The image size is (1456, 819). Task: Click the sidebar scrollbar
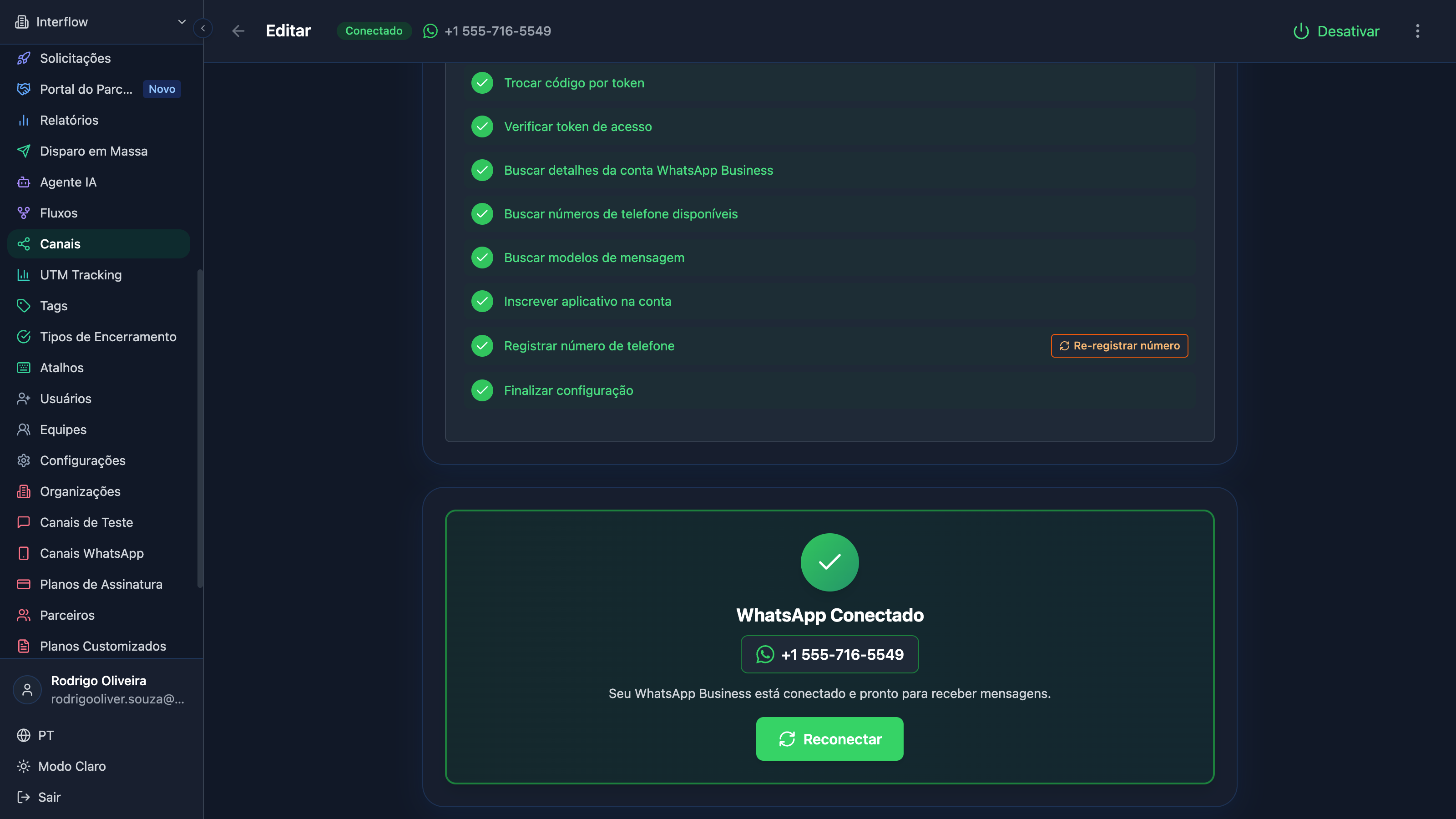coord(200,429)
